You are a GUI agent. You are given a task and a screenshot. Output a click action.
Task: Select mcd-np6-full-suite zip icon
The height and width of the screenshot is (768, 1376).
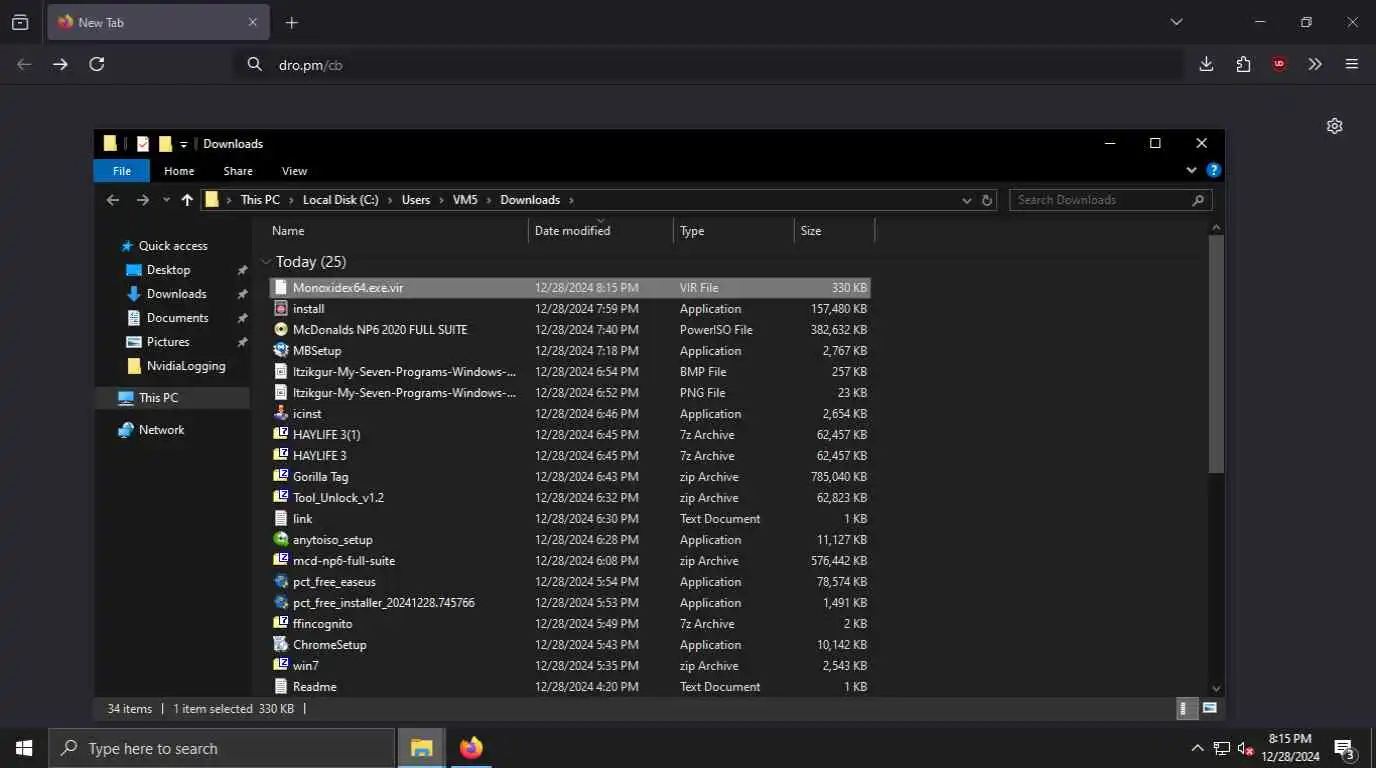281,561
